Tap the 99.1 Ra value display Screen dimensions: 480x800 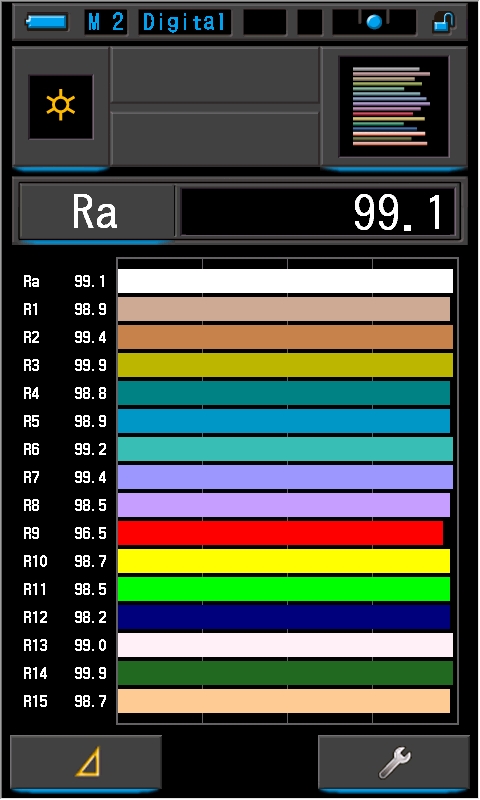[x=317, y=211]
